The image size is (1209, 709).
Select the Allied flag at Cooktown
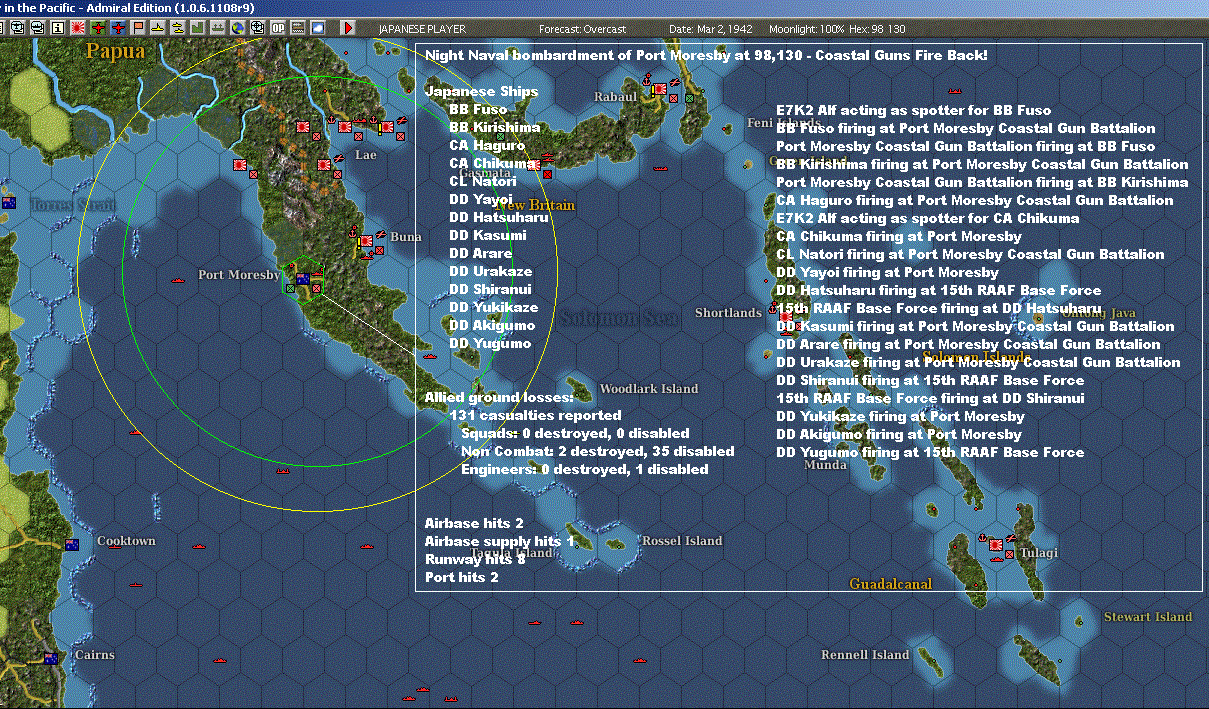(x=72, y=544)
